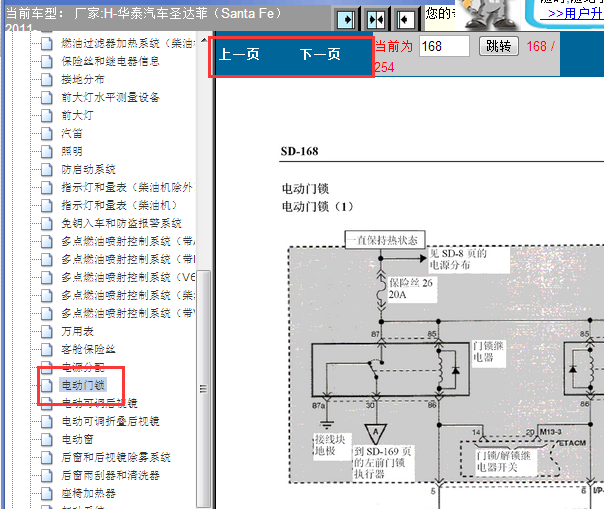Click document icon beside 电动门锁

pyautogui.click(x=47, y=385)
